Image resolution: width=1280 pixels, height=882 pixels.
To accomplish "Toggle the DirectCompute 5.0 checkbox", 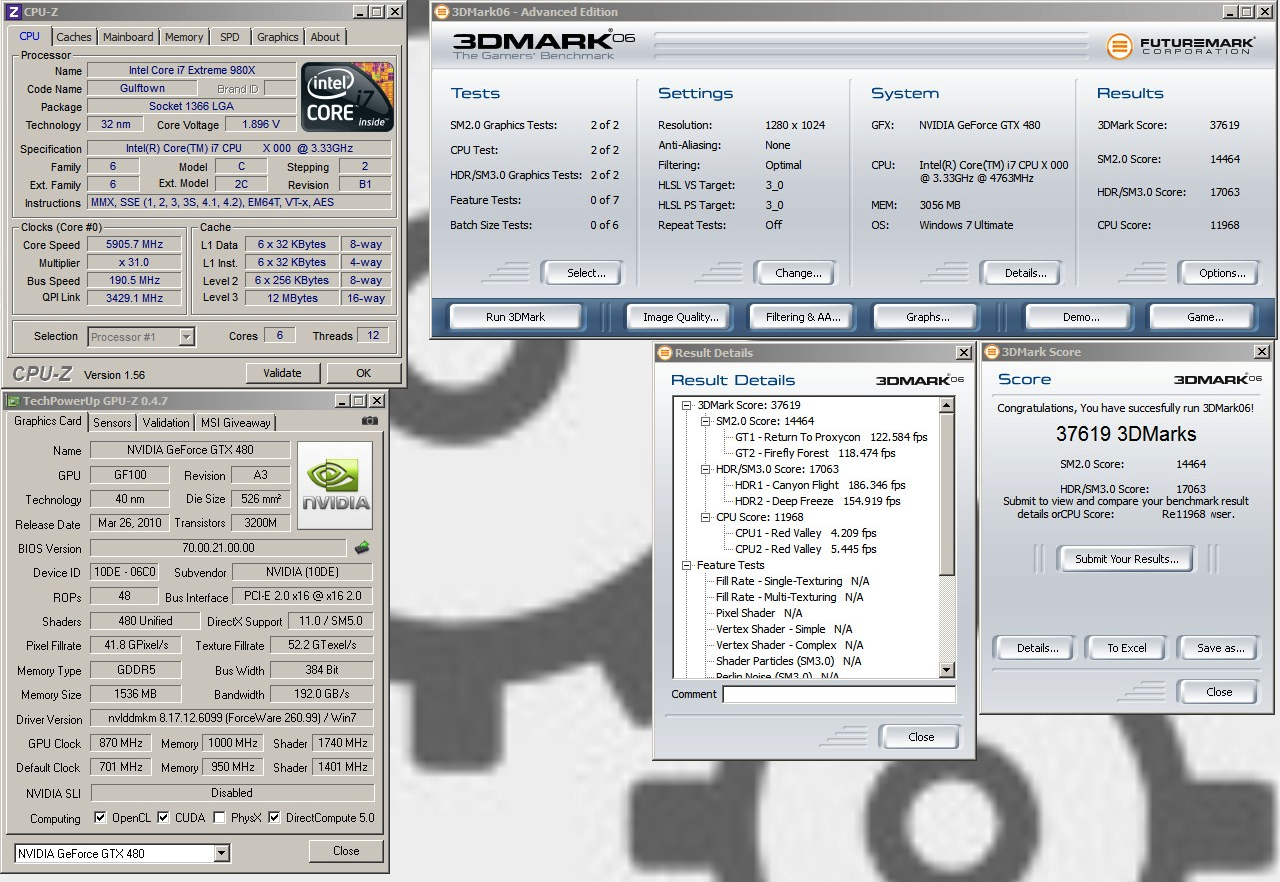I will pos(274,818).
